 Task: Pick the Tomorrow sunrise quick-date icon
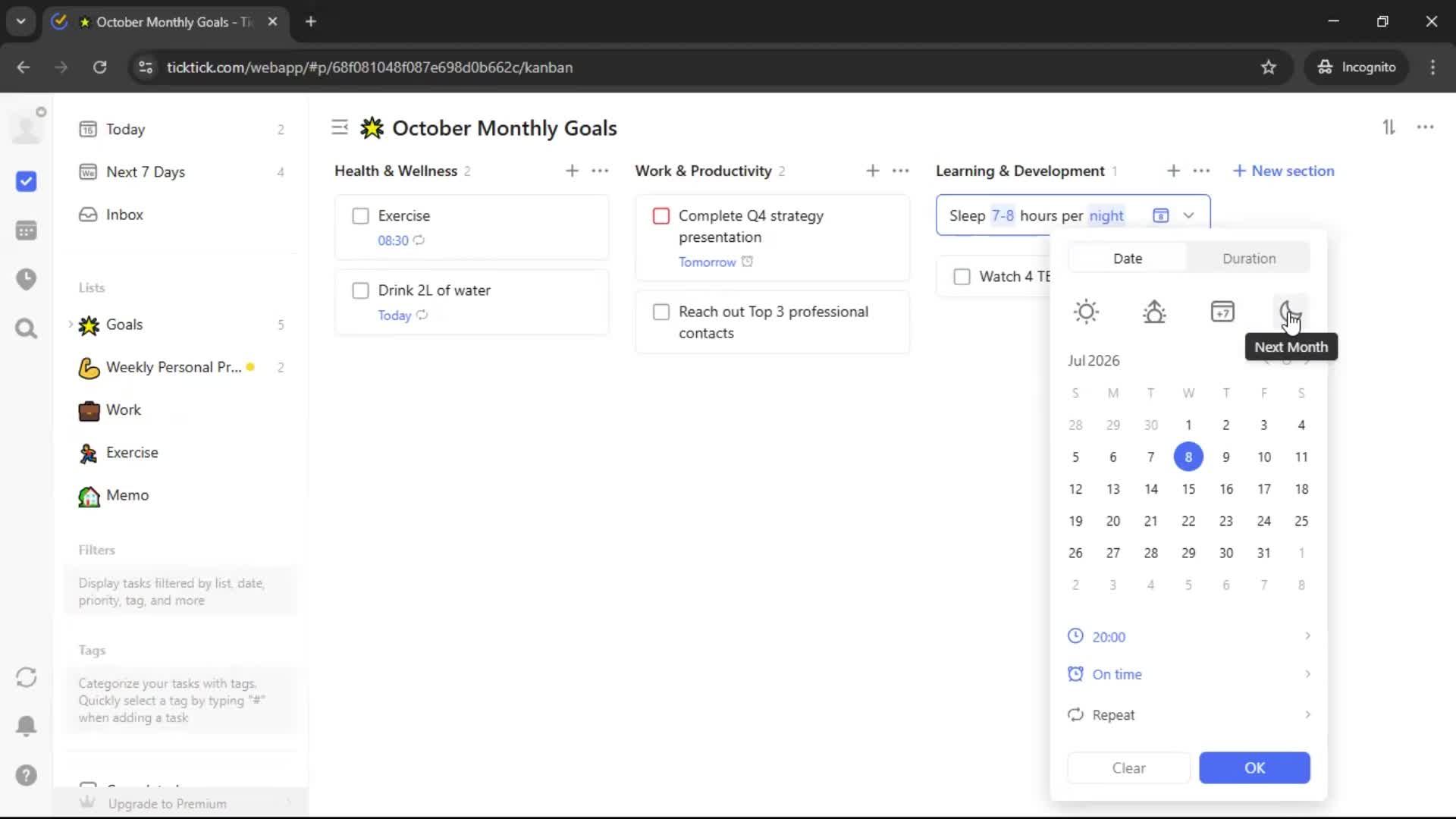(1154, 312)
